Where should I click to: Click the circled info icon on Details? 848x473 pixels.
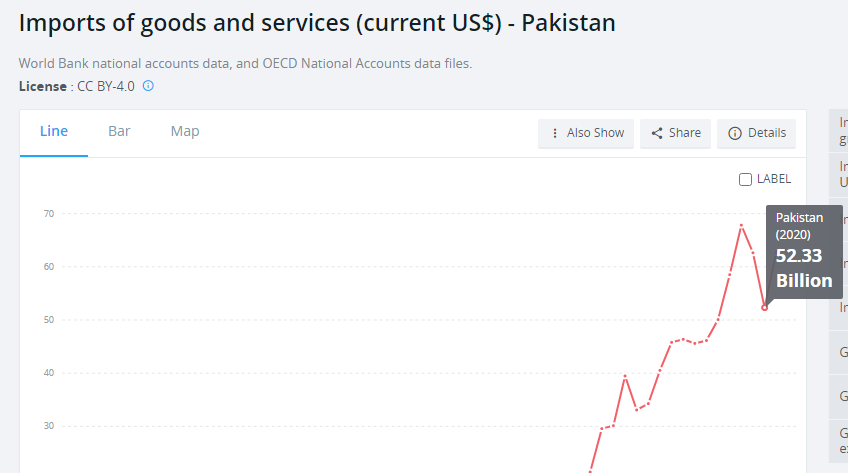734,133
